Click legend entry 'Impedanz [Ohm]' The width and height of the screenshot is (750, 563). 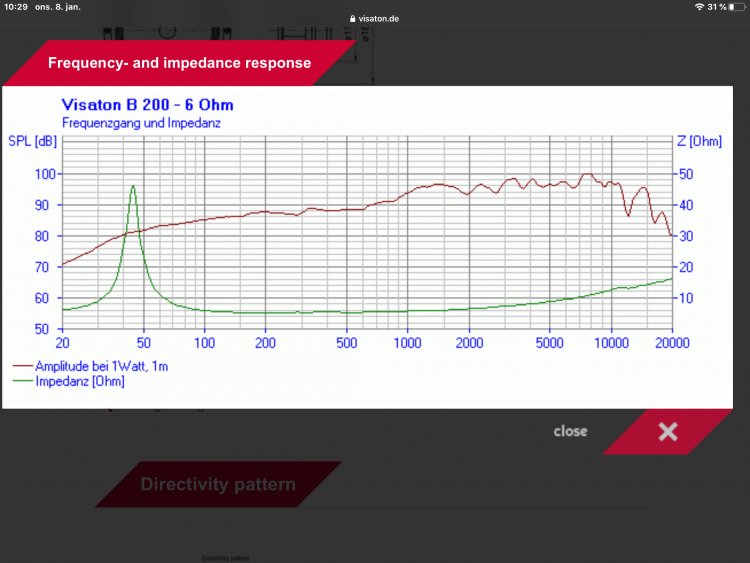coord(80,381)
